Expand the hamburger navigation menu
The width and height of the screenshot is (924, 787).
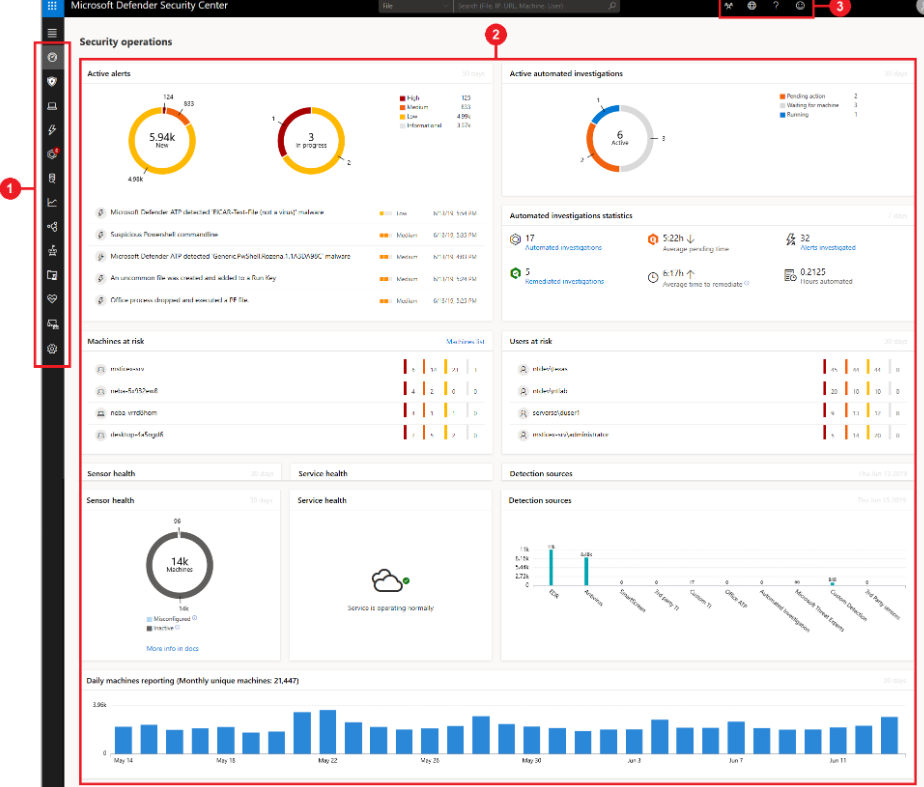pyautogui.click(x=52, y=33)
